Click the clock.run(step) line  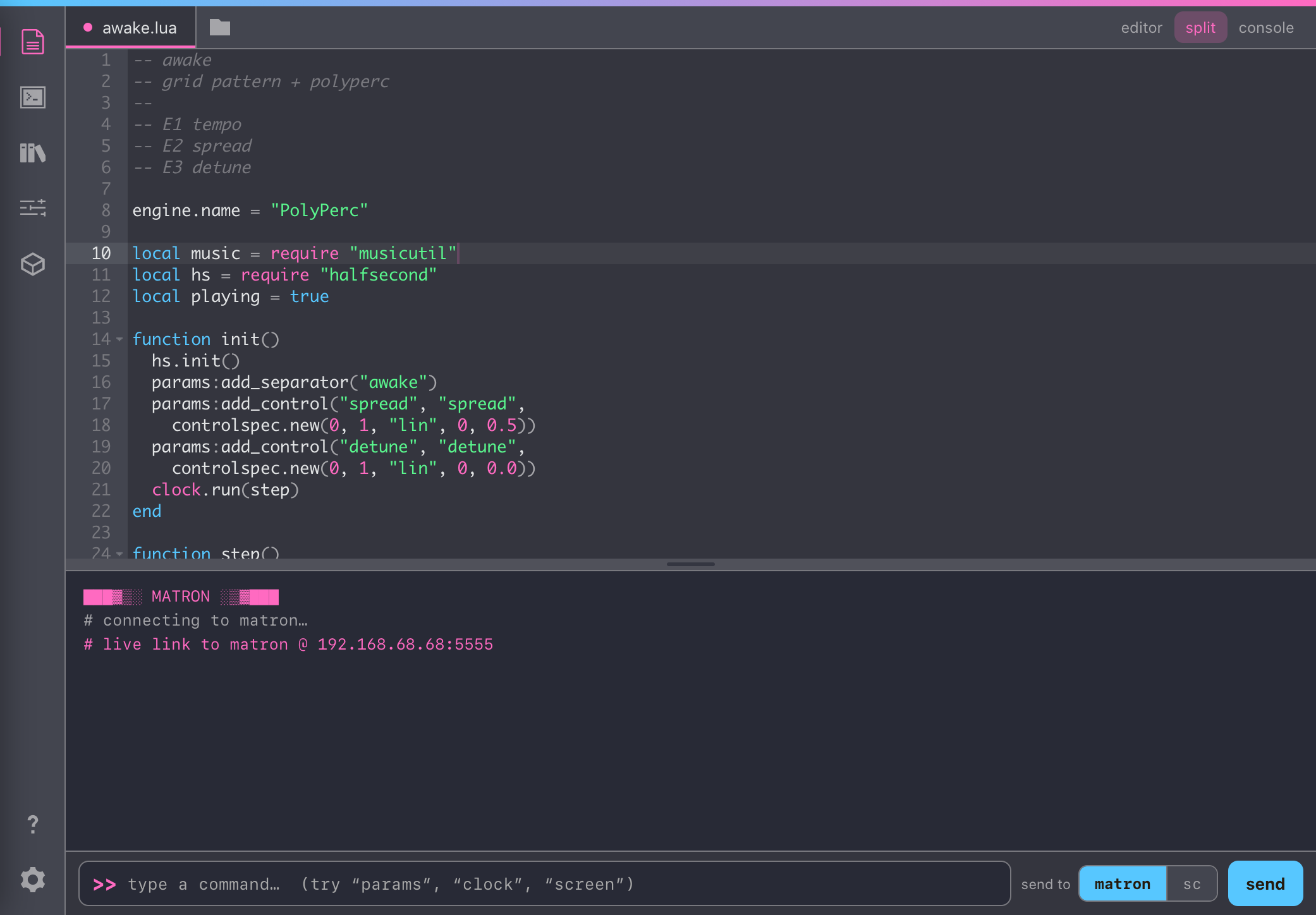click(x=225, y=490)
